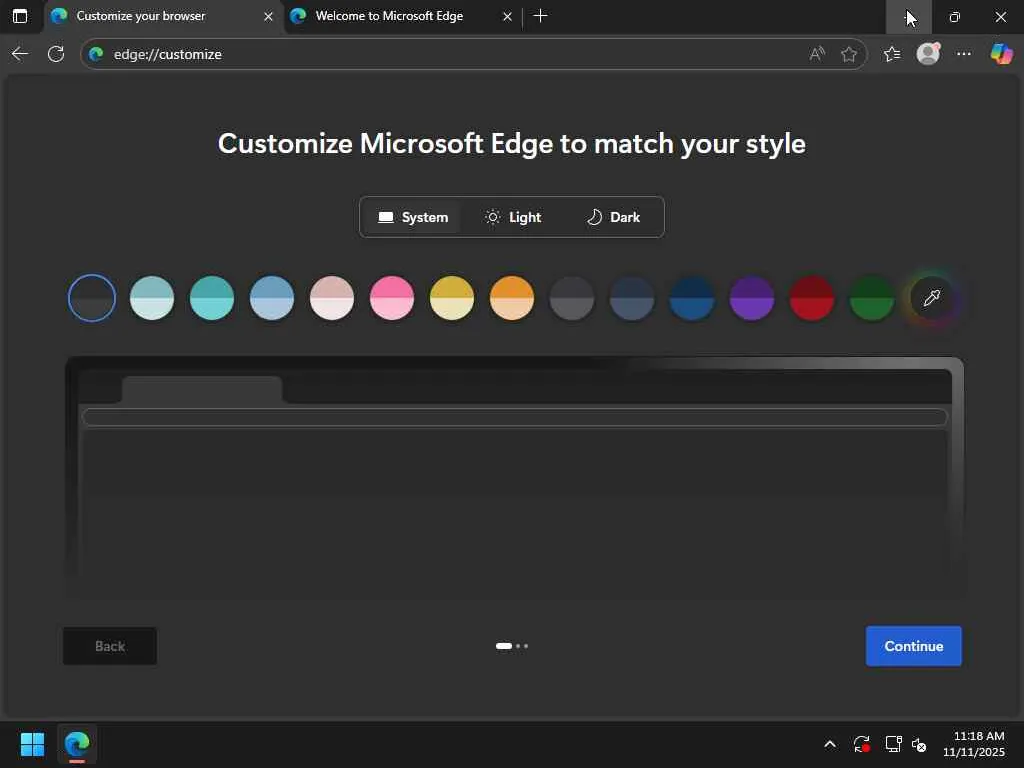Click the muted volume tray icon
1024x768 pixels.
point(920,744)
